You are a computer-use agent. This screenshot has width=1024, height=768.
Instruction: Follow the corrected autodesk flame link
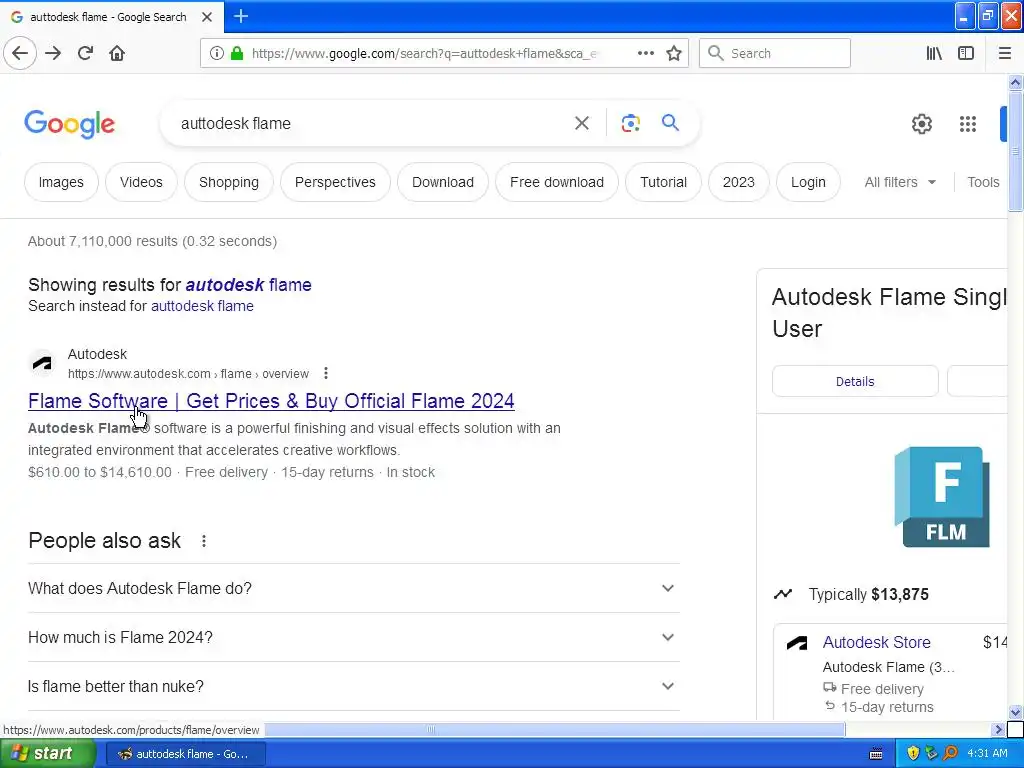[248, 285]
